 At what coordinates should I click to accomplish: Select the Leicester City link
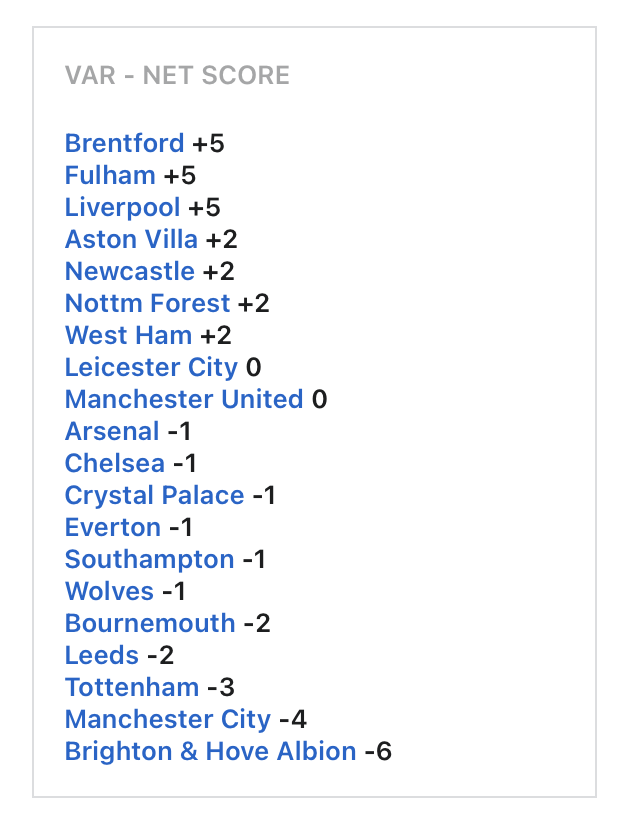[x=151, y=367]
